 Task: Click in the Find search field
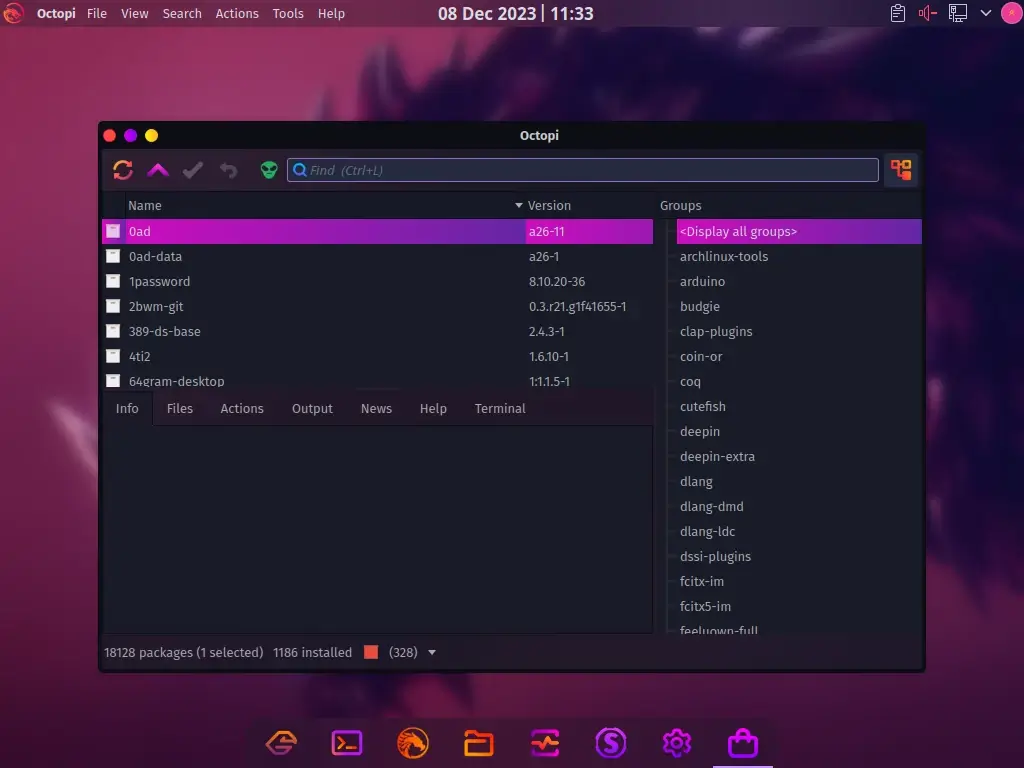coord(583,170)
